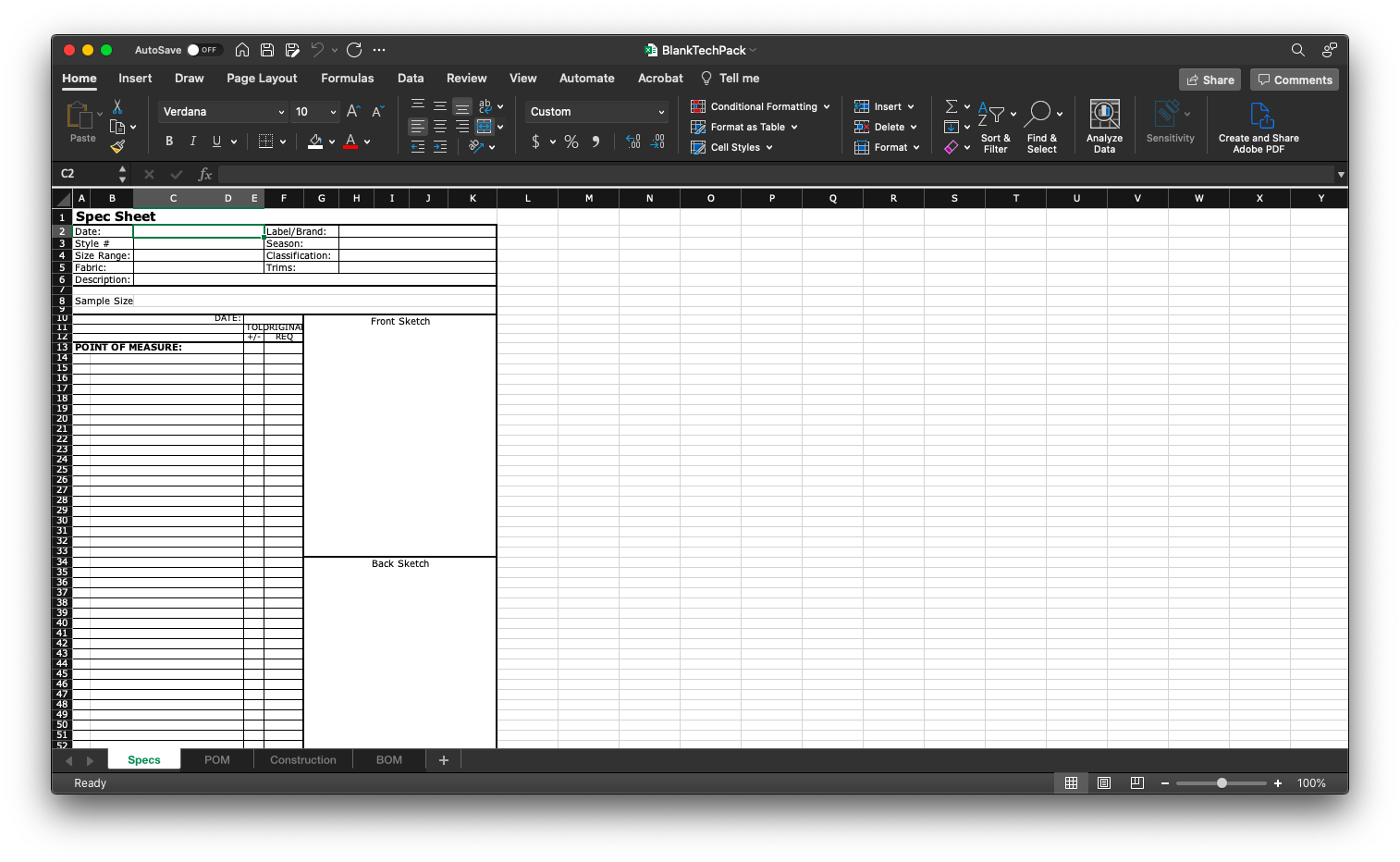Click the increase font size icon

(x=353, y=112)
